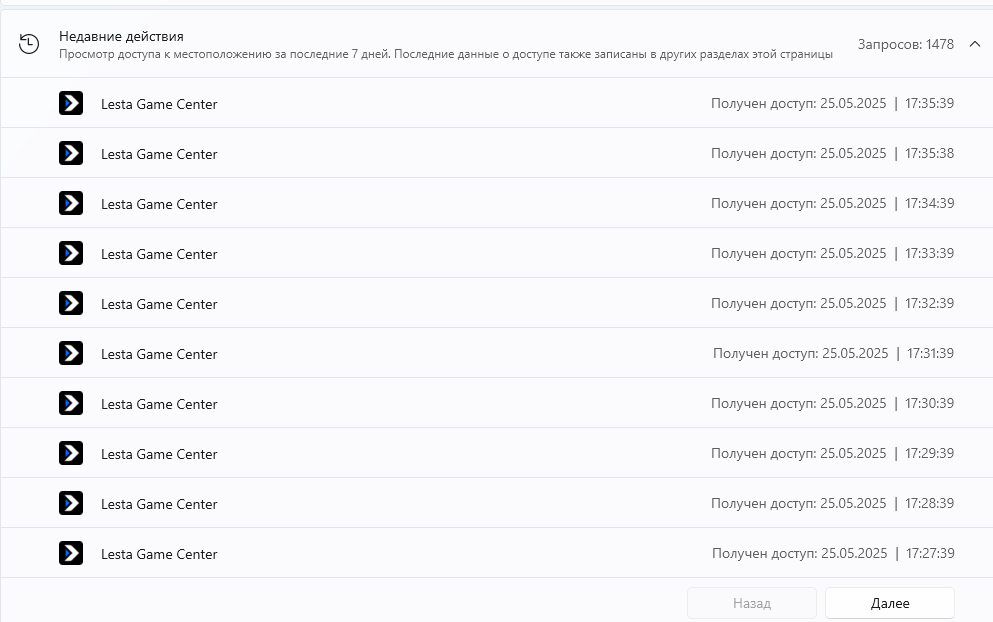This screenshot has height=622, width=993.
Task: Click Lesta Game Center icon at 17:30:39
Action: point(71,403)
